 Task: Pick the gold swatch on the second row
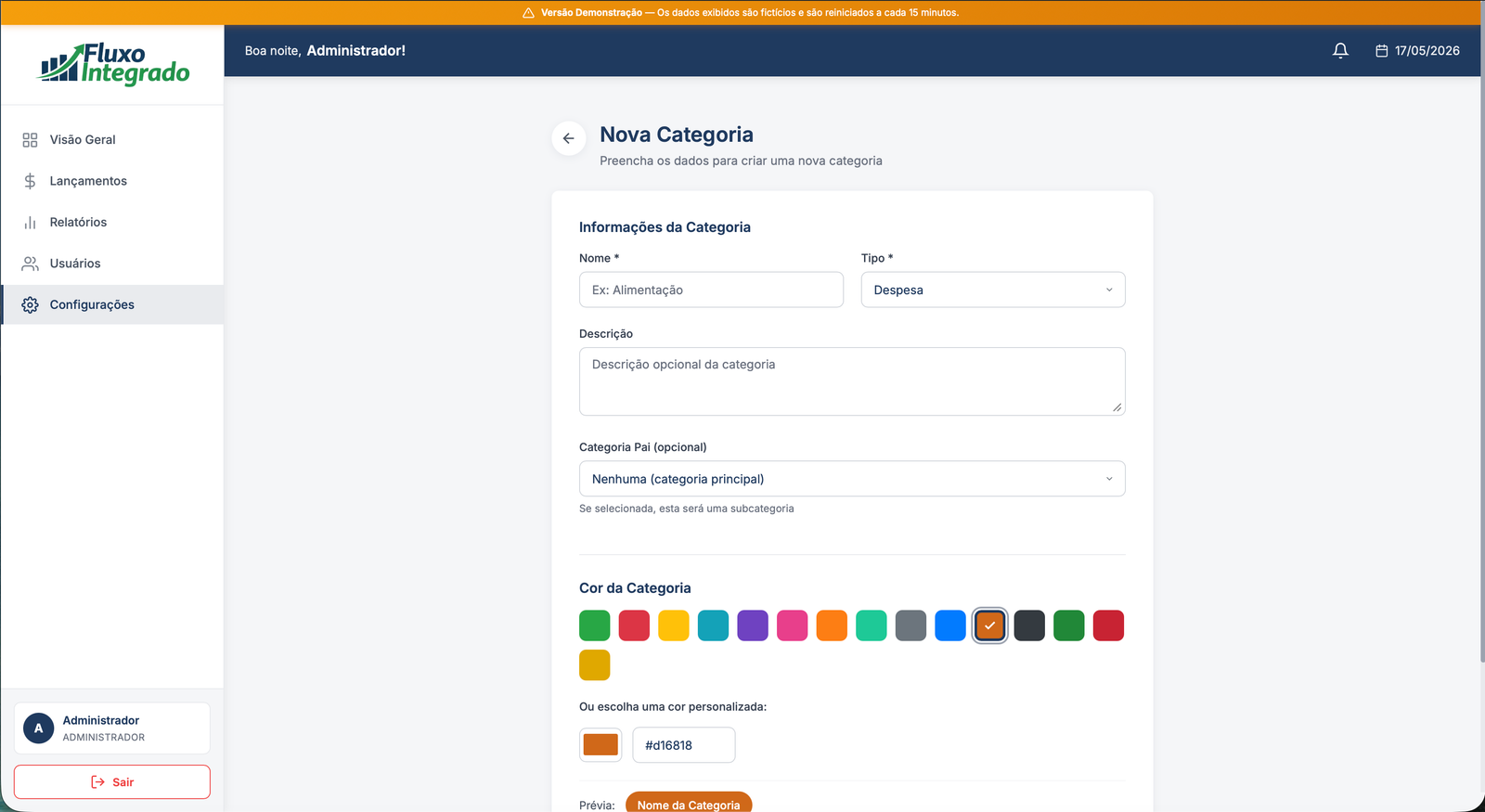(595, 665)
